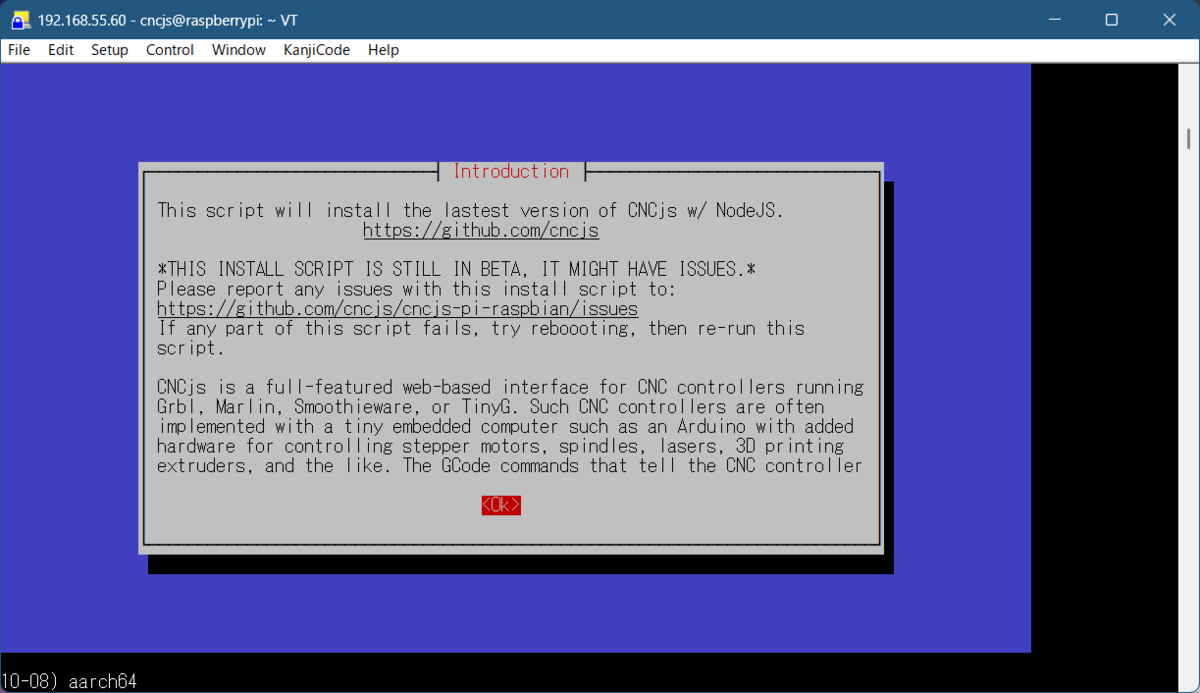This screenshot has width=1200, height=693.
Task: Click the line starting 'This script will install'
Action: click(x=471, y=210)
